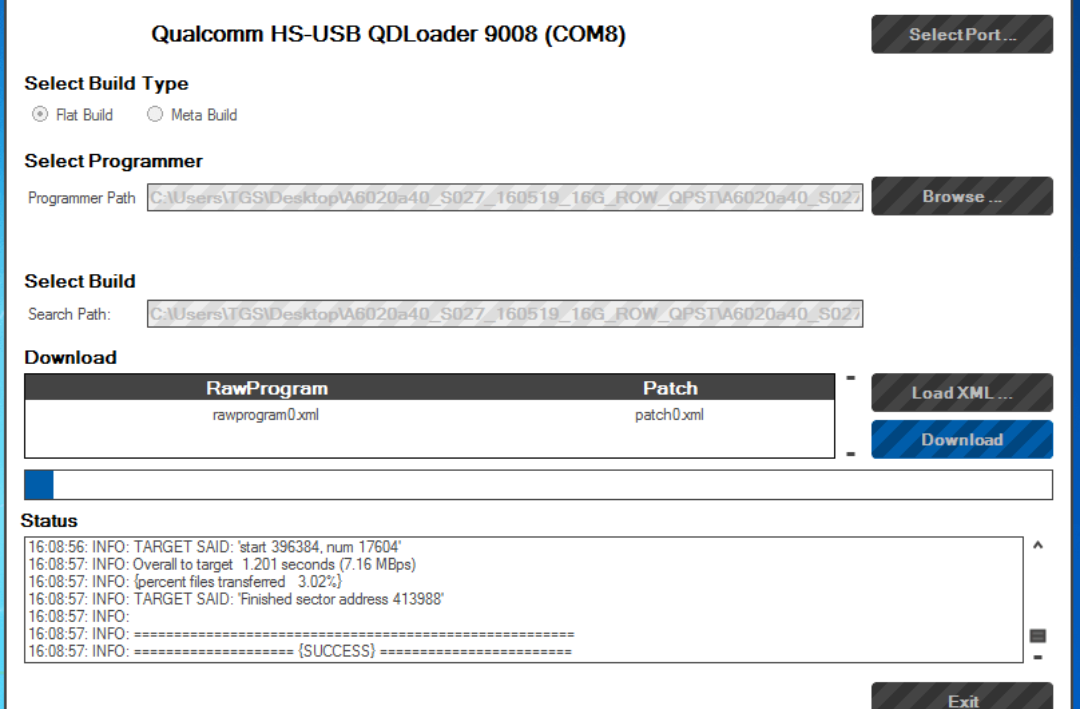Click the dash icon left of Load XML
1080x720 pixels.
click(x=851, y=378)
